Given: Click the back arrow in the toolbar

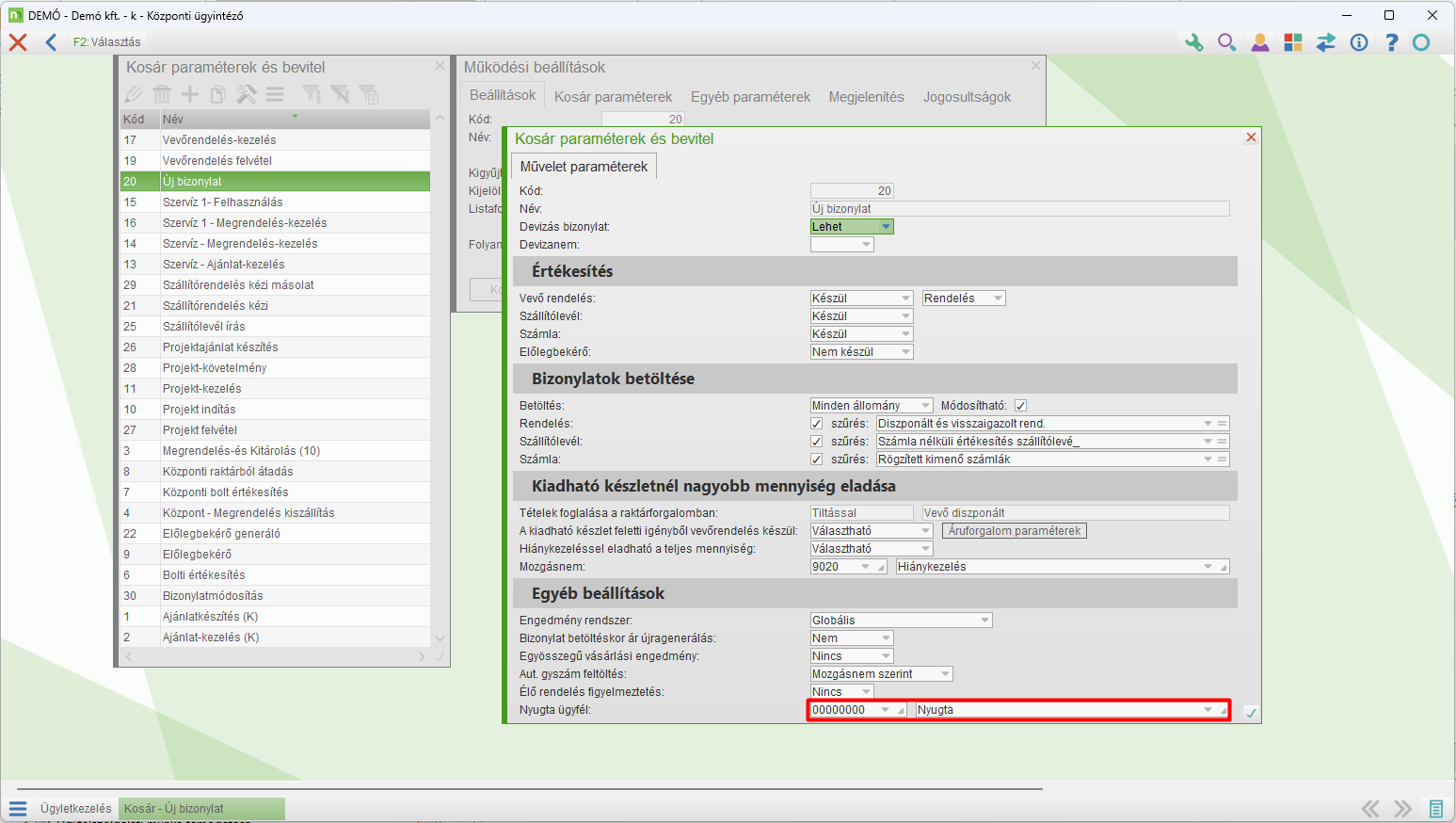Looking at the screenshot, I should [51, 42].
